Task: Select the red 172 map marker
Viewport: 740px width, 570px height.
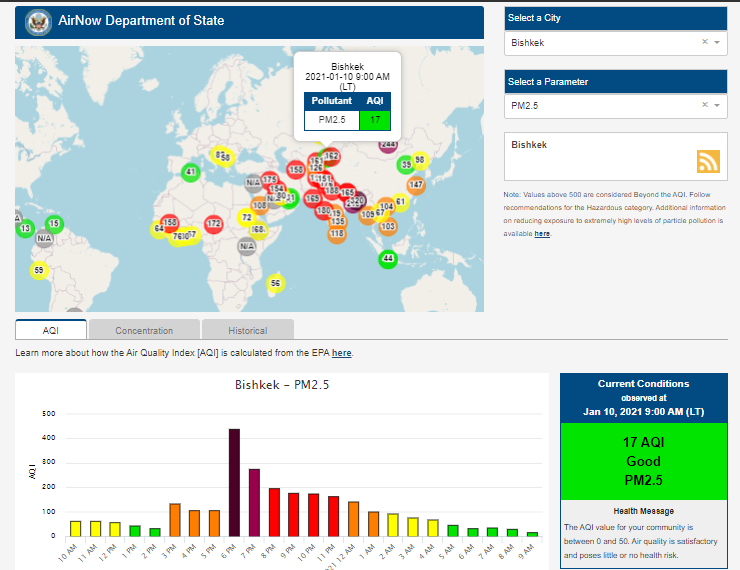Action: tap(213, 223)
